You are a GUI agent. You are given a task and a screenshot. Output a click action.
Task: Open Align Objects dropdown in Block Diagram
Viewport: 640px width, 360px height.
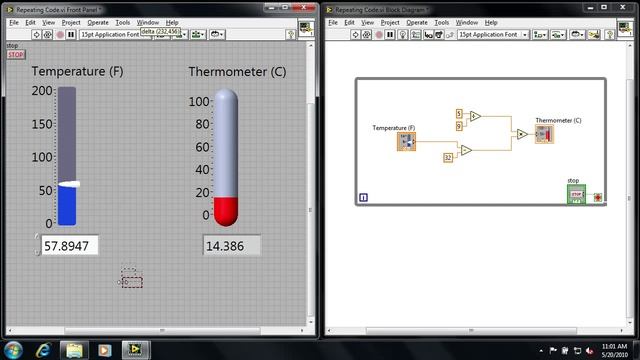coord(540,35)
